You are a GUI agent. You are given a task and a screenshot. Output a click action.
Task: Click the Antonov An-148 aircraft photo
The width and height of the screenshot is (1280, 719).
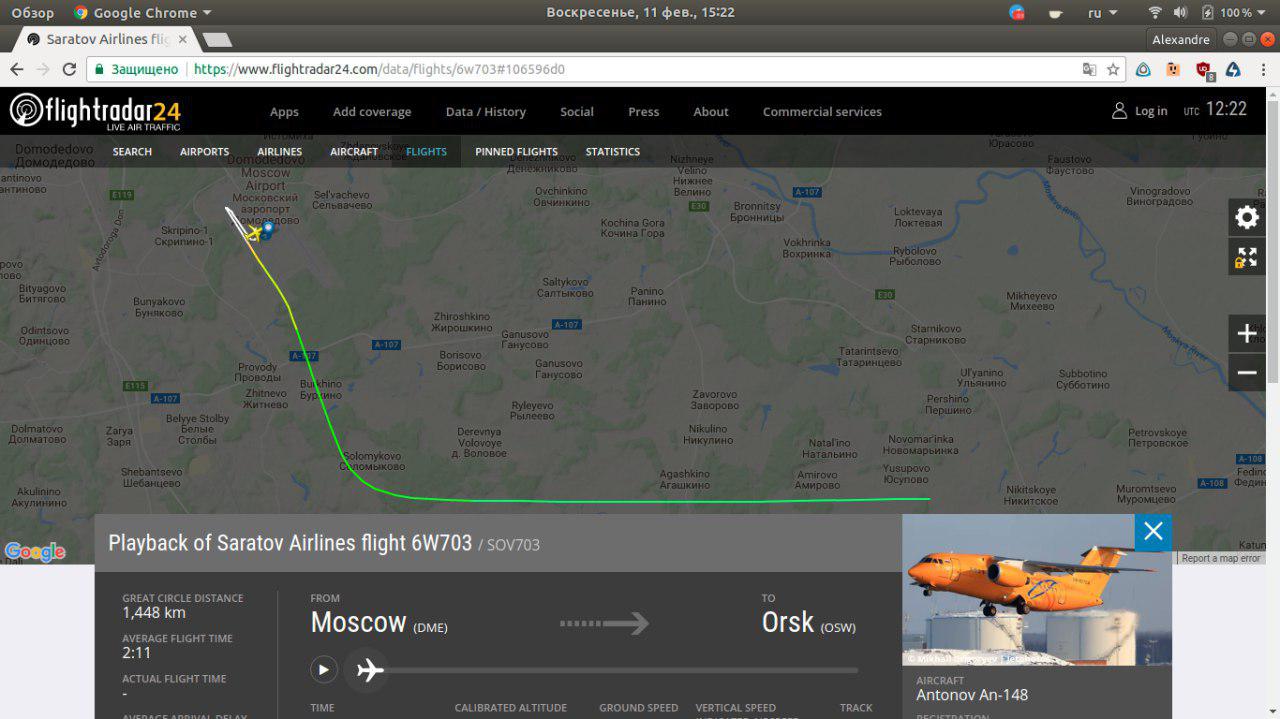(1036, 590)
